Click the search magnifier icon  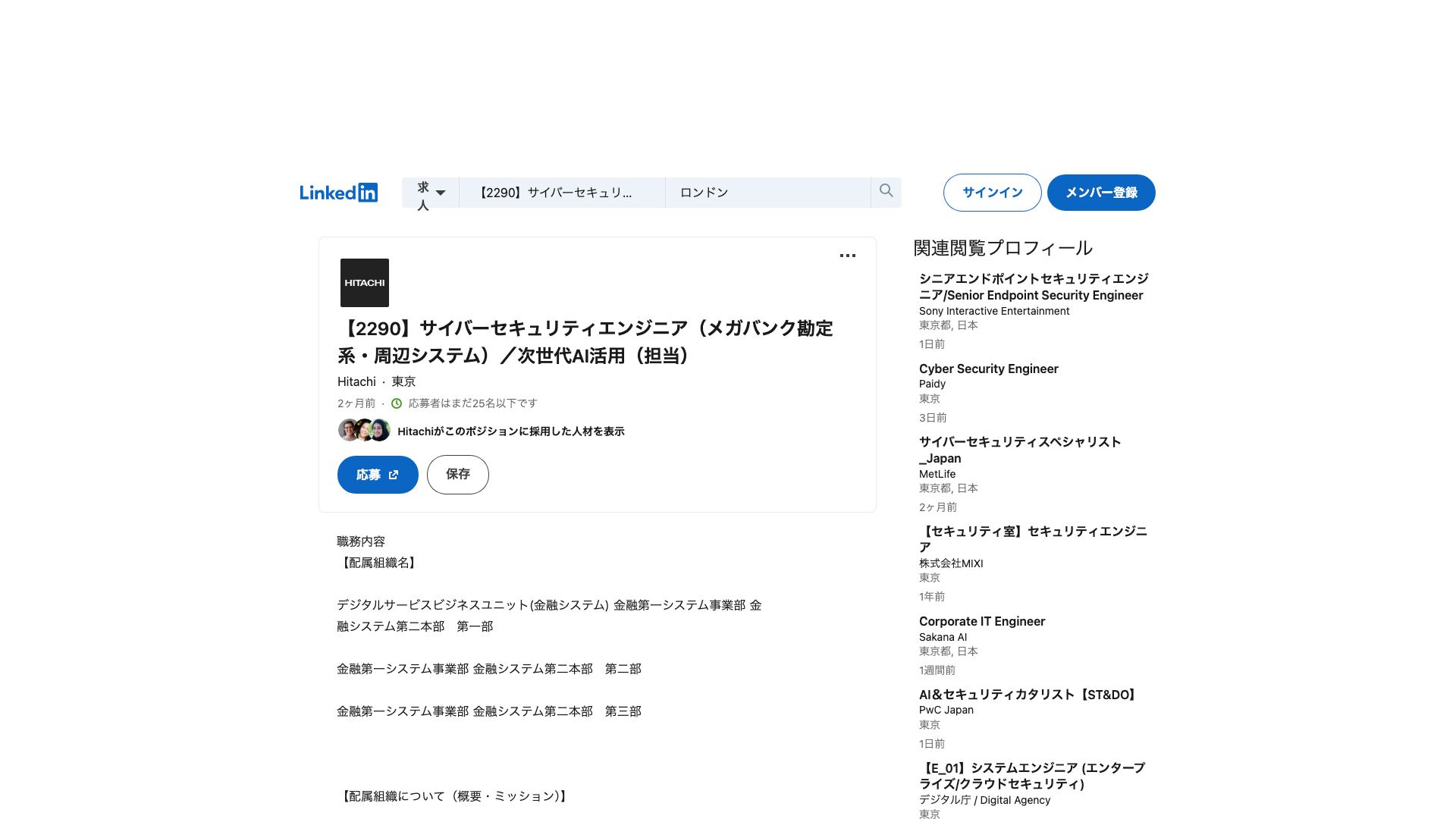(x=886, y=191)
